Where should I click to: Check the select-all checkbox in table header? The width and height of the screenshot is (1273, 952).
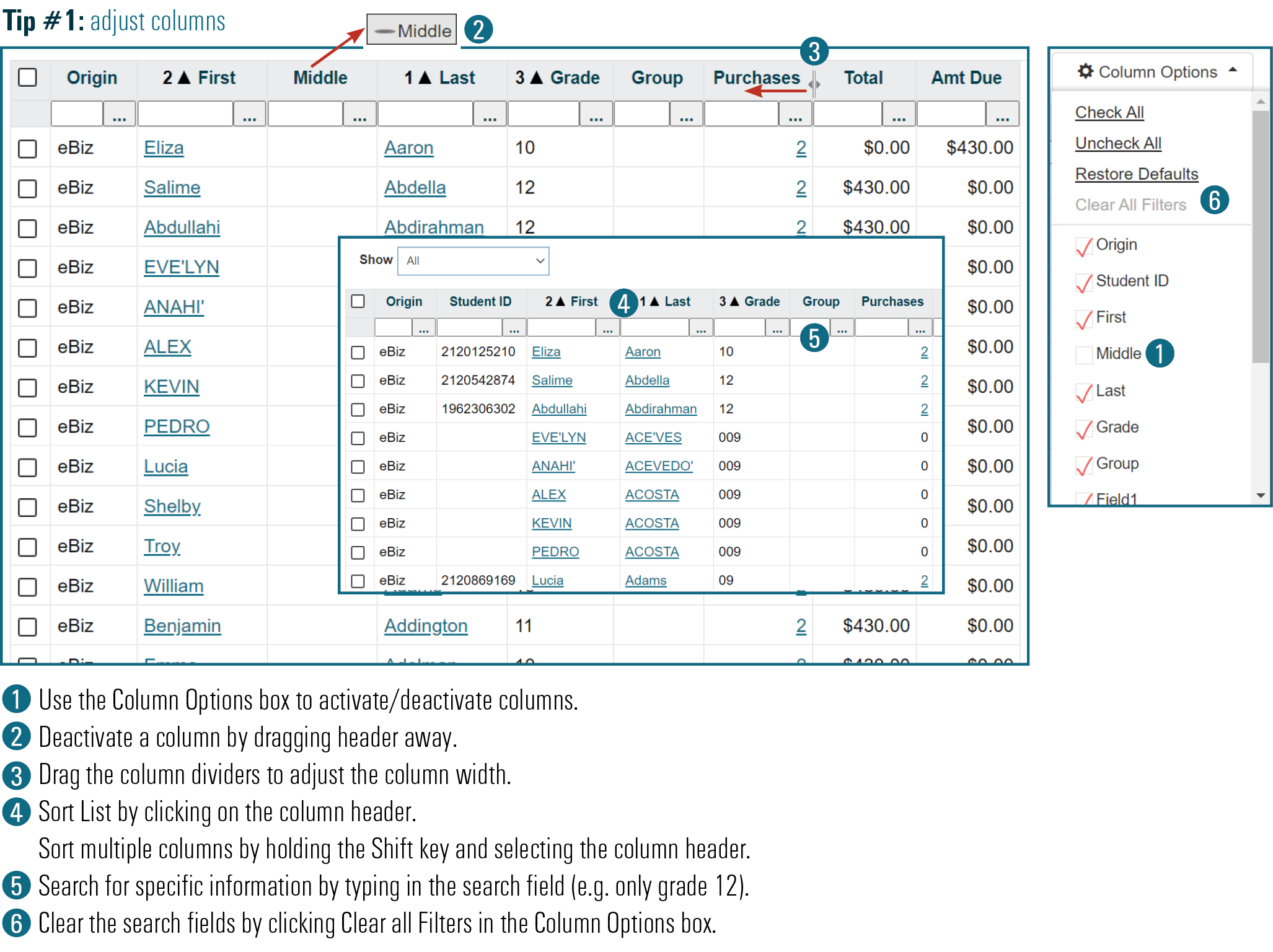(x=27, y=77)
